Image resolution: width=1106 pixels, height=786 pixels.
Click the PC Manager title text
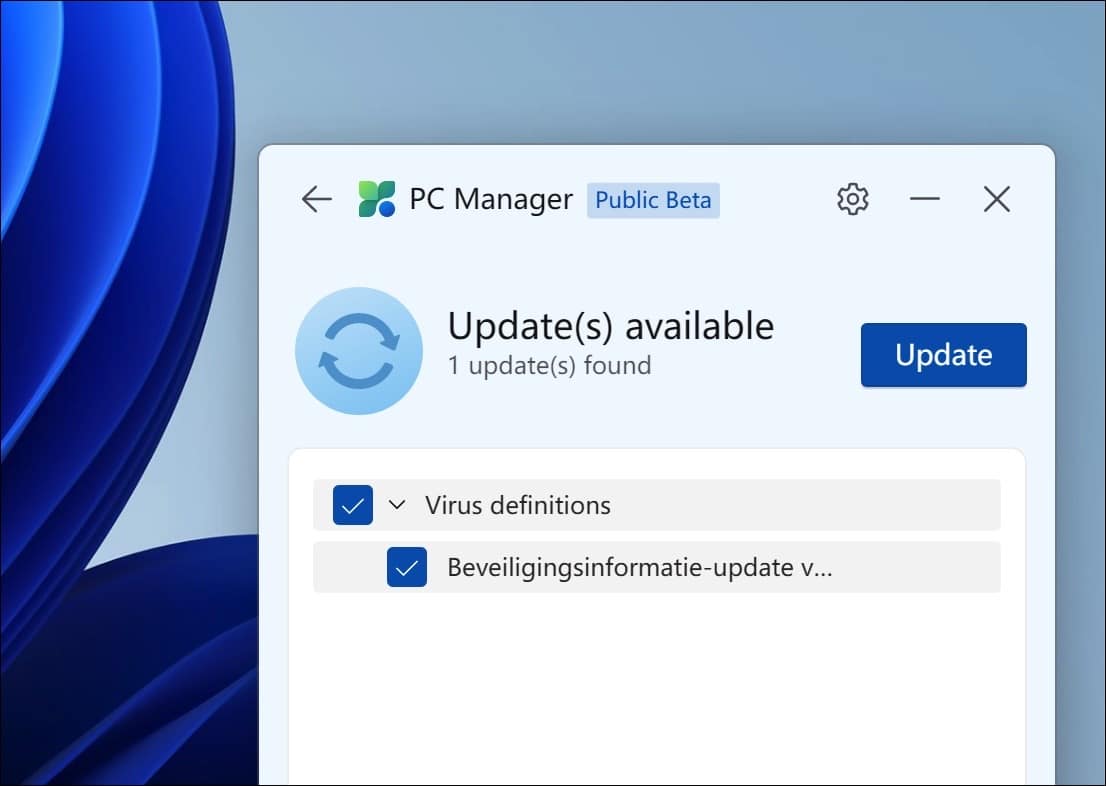click(492, 199)
